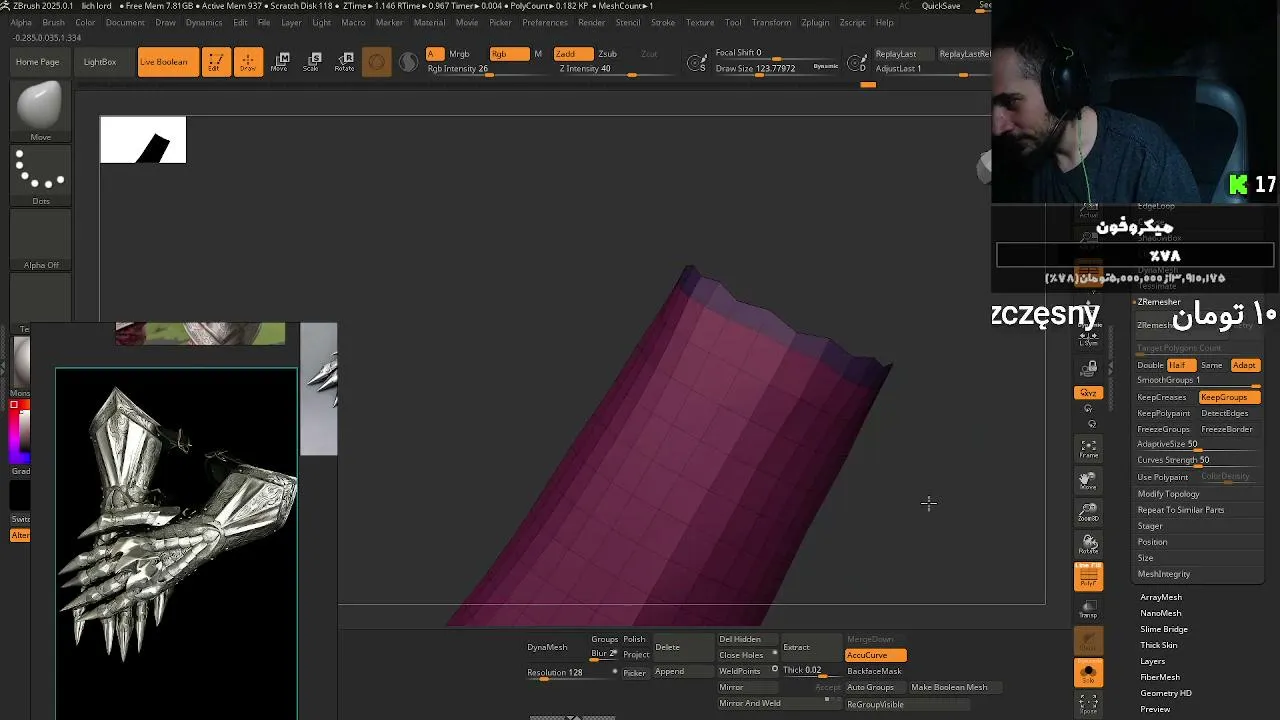Open the Preferences menu
The image size is (1280, 720).
545,22
